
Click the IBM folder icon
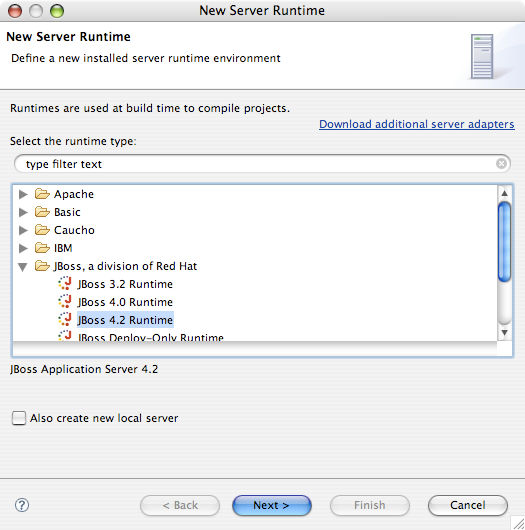(42, 248)
